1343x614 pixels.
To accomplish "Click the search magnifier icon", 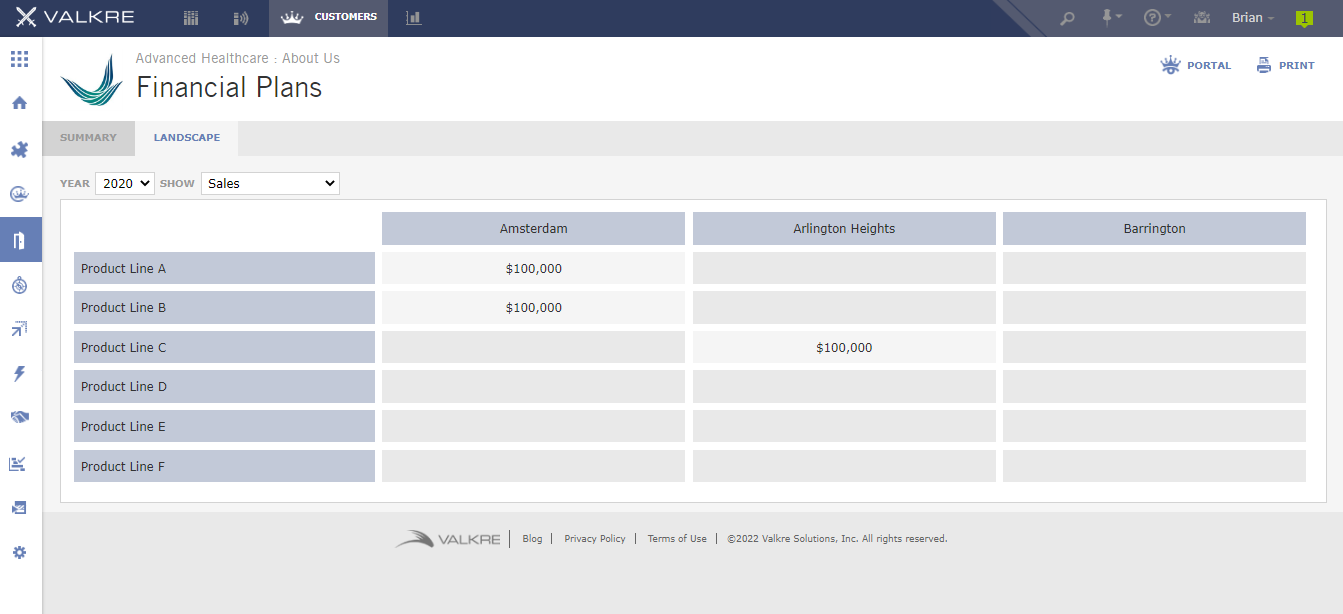I will click(1067, 18).
